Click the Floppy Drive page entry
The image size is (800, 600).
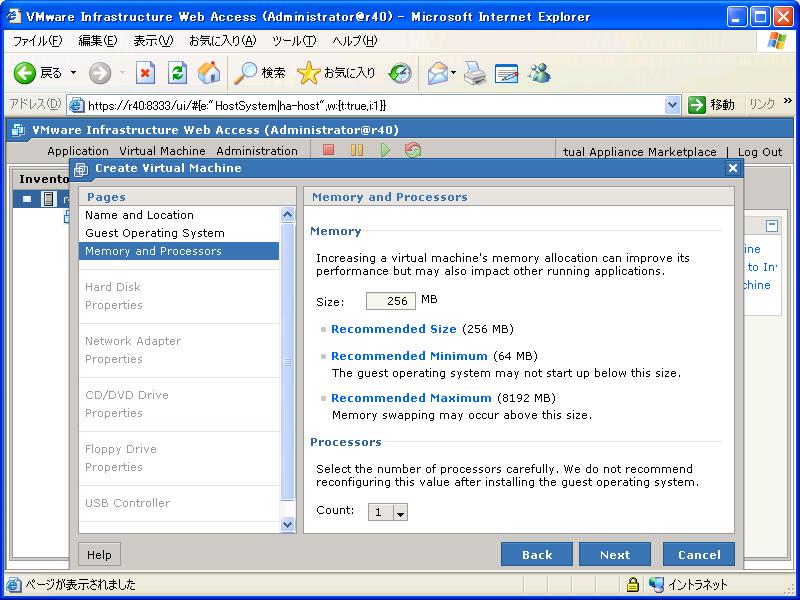(x=121, y=449)
